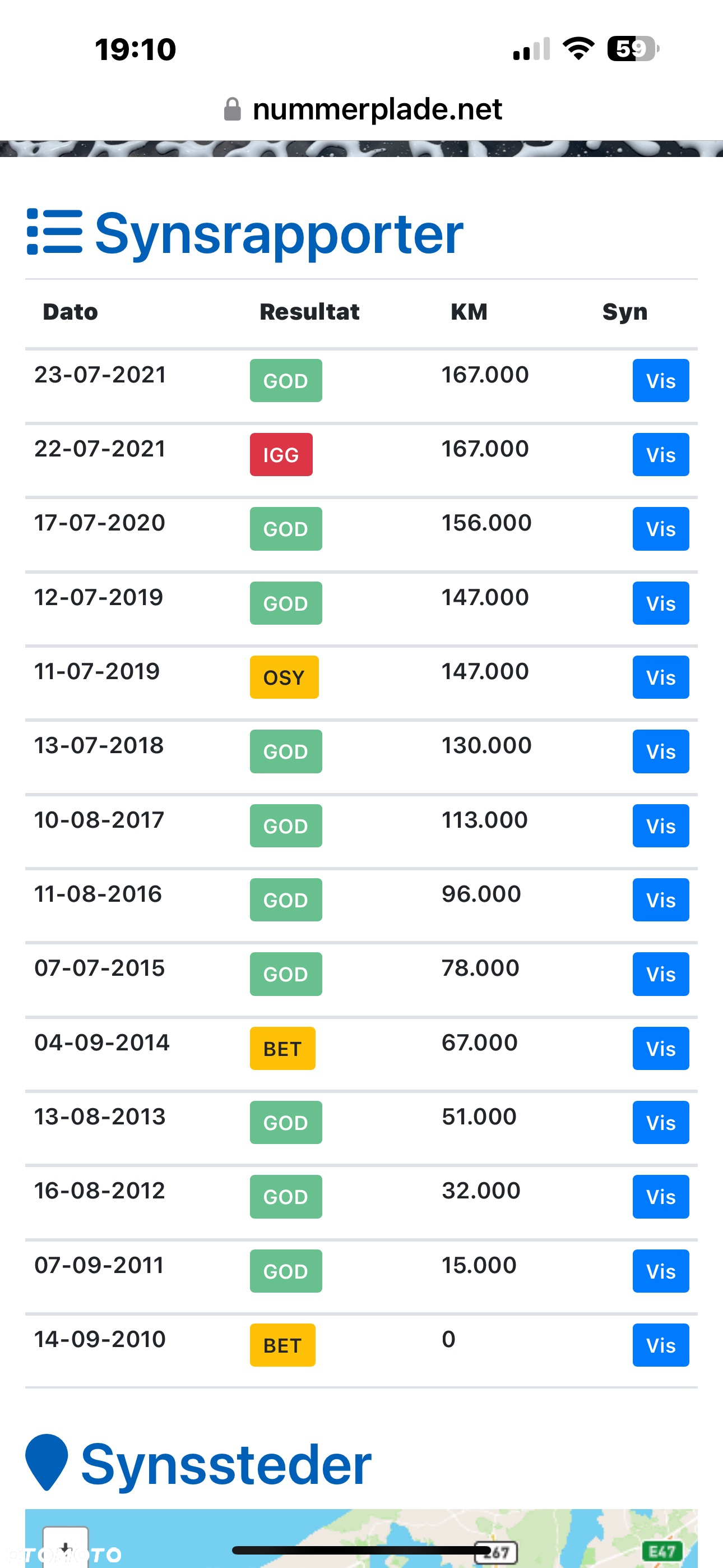This screenshot has width=723, height=1568.
Task: Click Vis for the 14-09-2010 inspection
Action: pos(661,1345)
